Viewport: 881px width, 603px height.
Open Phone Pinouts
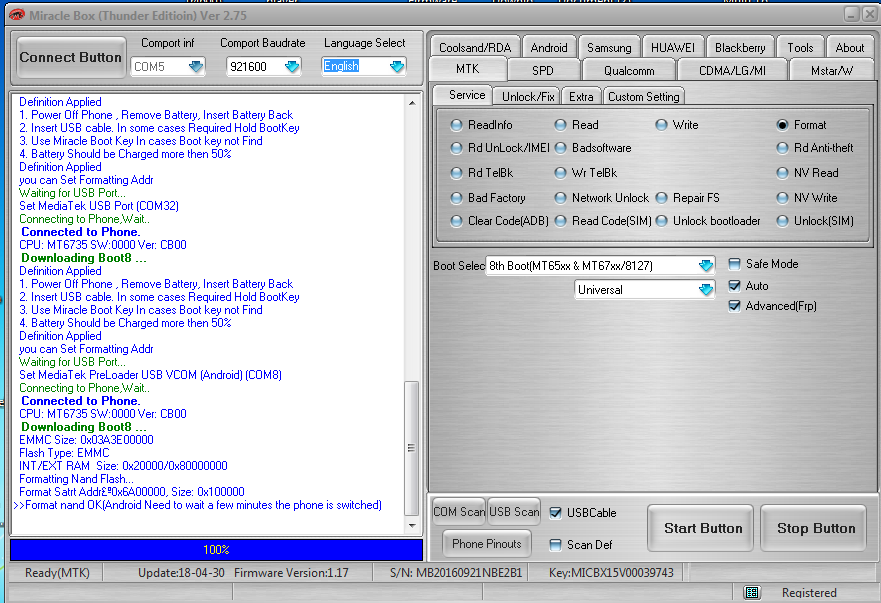(x=487, y=543)
